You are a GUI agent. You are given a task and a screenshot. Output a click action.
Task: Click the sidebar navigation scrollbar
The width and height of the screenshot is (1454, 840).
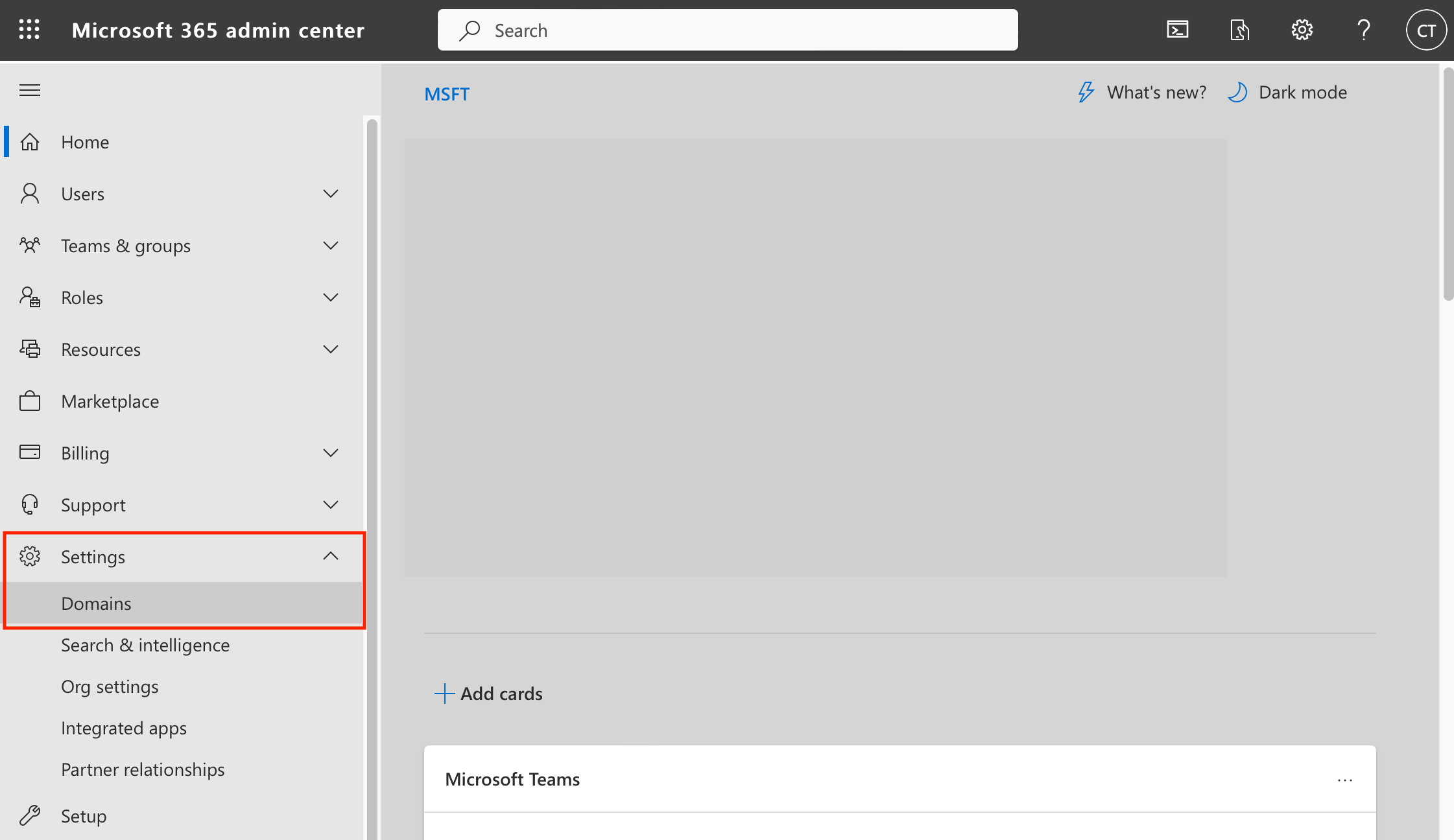pyautogui.click(x=372, y=478)
